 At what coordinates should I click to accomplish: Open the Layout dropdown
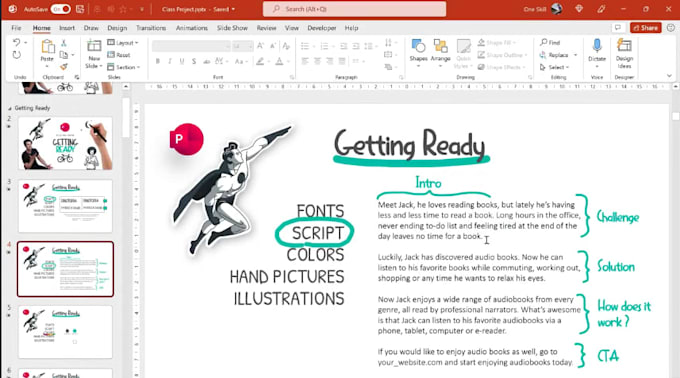tap(123, 42)
